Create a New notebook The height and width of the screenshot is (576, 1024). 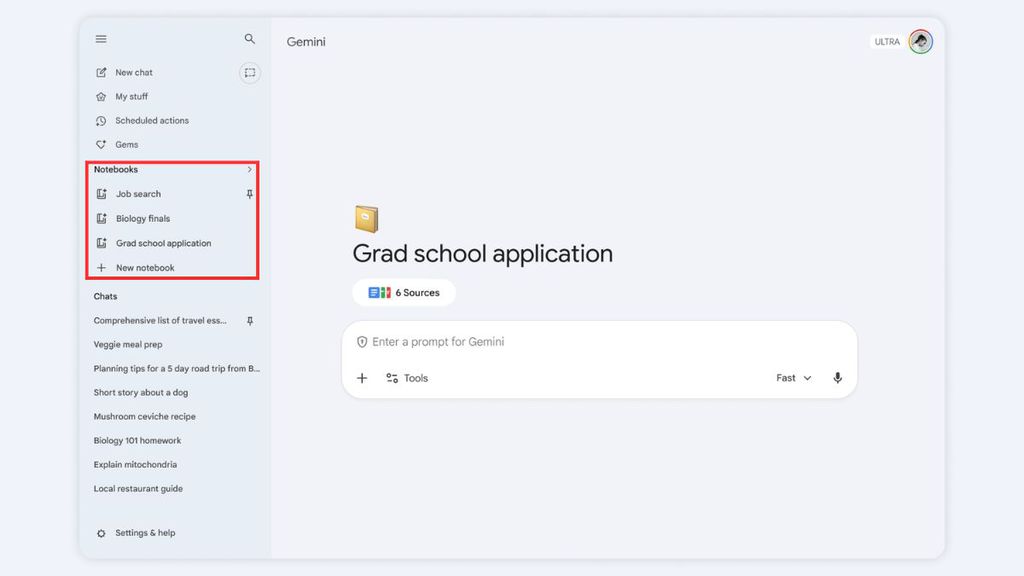tap(144, 268)
